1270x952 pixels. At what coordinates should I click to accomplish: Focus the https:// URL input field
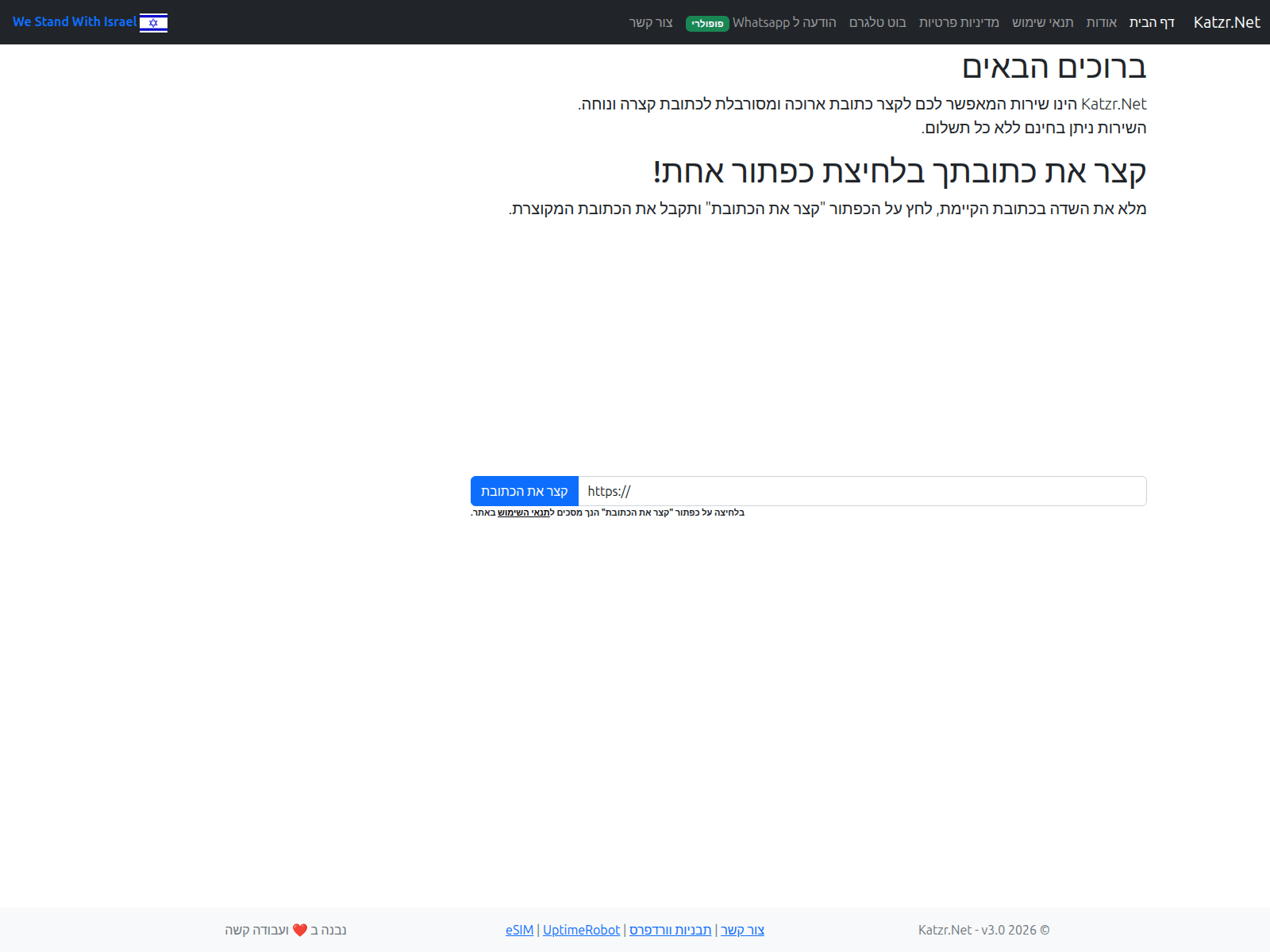click(x=862, y=491)
